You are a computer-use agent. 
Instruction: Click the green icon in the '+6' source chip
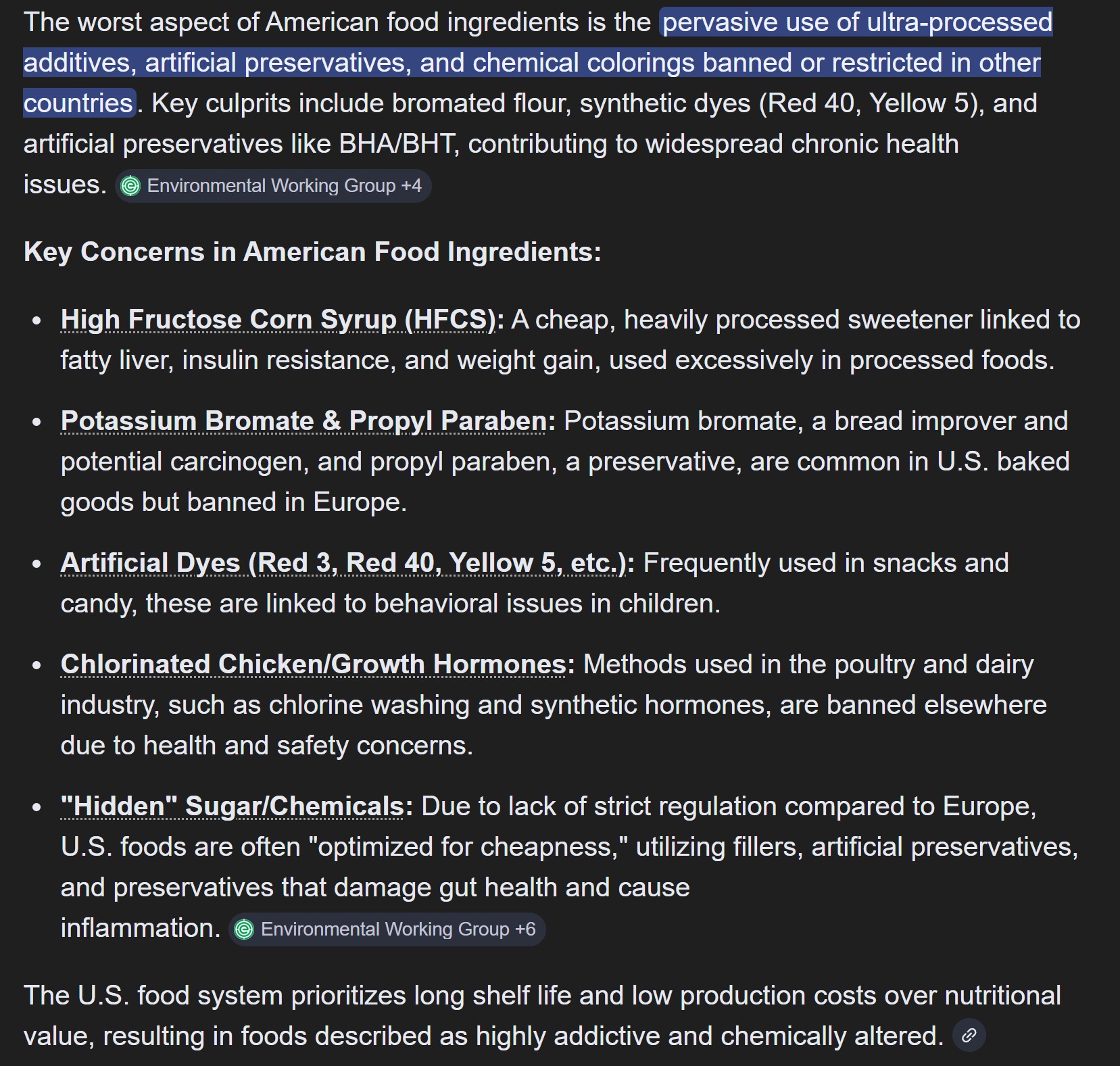[x=244, y=929]
